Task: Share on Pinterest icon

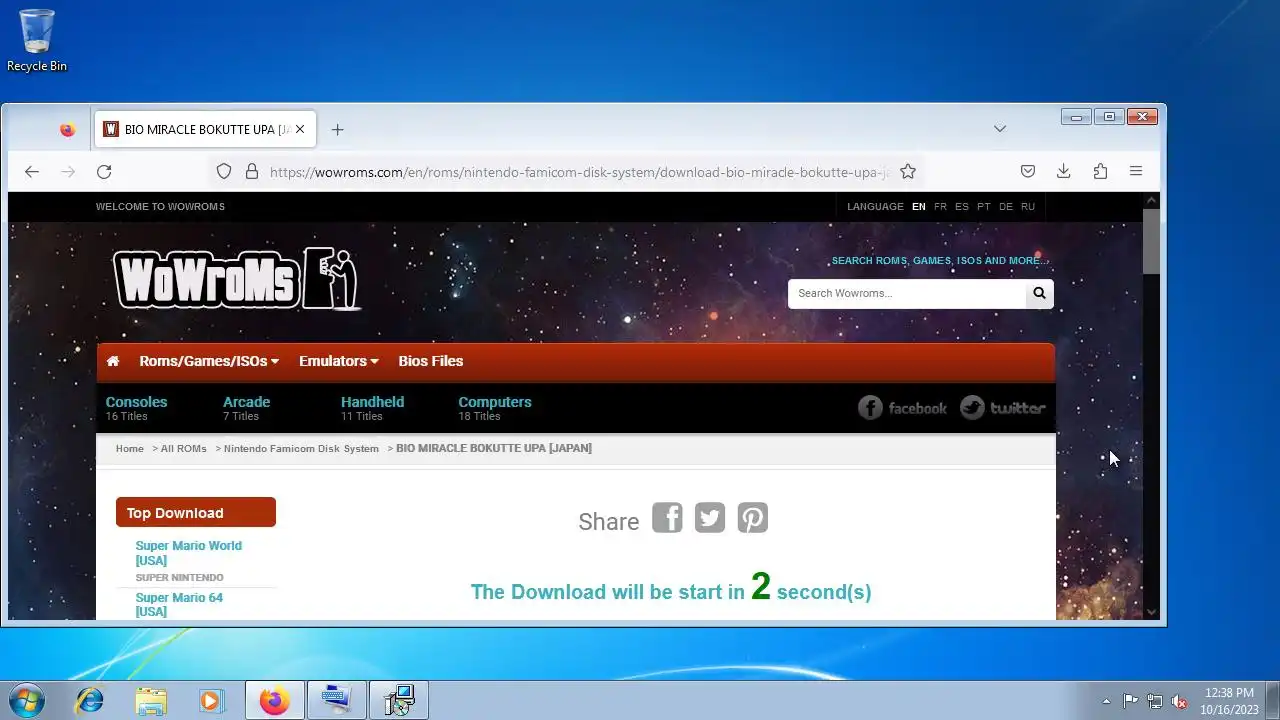Action: click(x=753, y=518)
